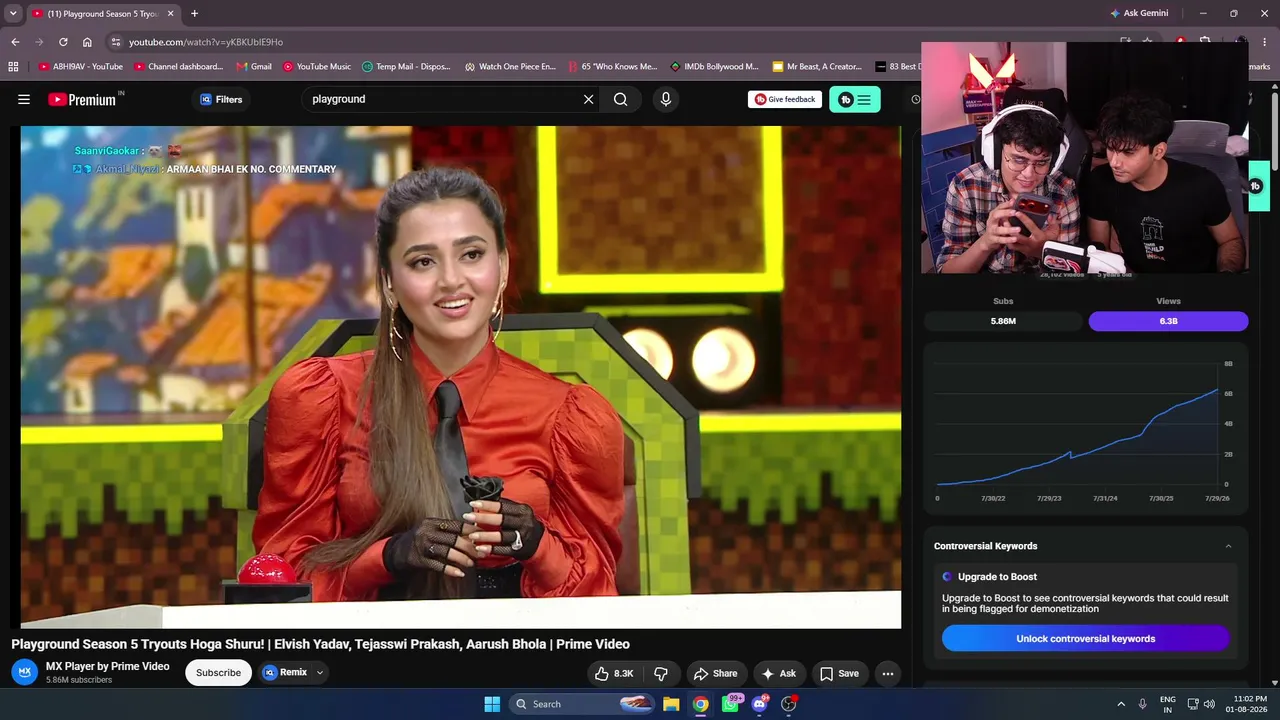Open a new browser tab
Viewport: 1280px width, 720px height.
point(194,14)
